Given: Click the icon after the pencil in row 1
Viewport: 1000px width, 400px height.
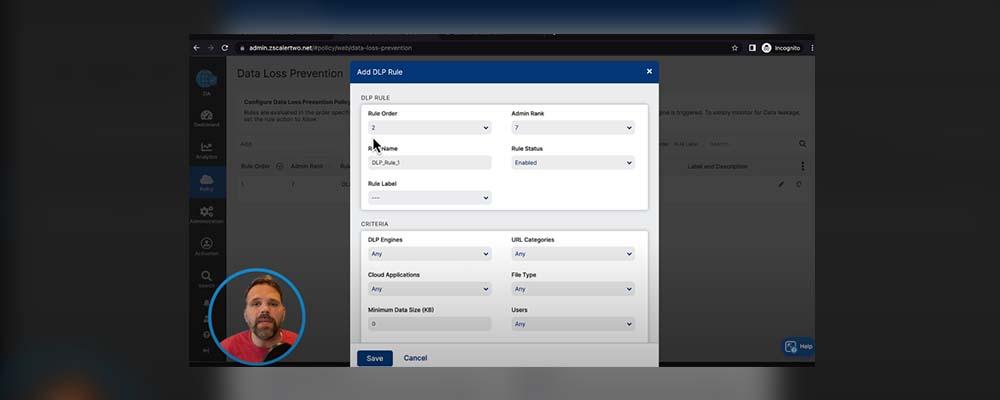Looking at the screenshot, I should point(798,184).
